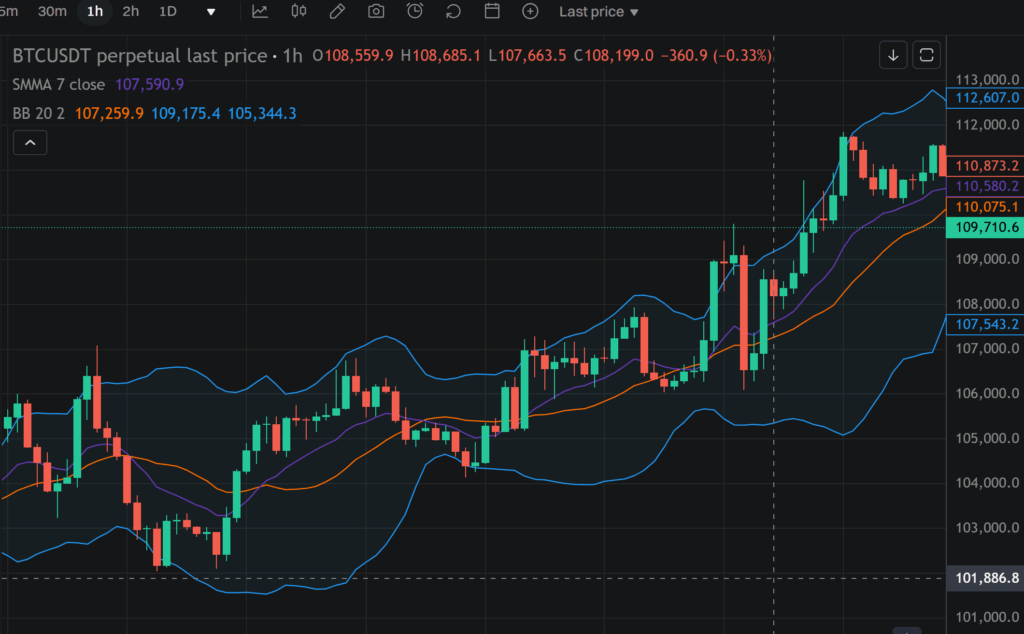
Task: Collapse the indicator legend with chevron
Action: pos(30,144)
